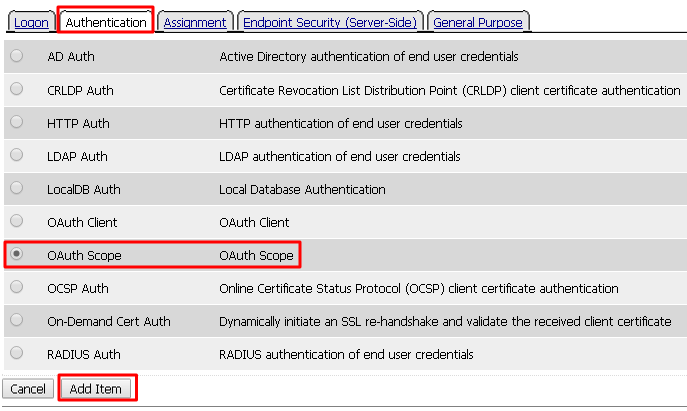Choose the LocalDB Auth radio option

[x=17, y=188]
